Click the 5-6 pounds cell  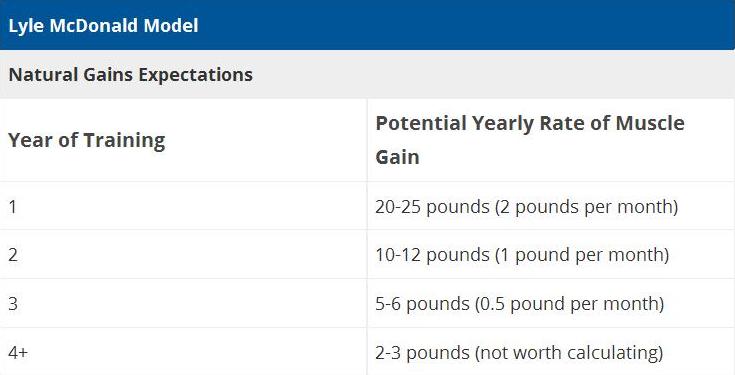[551, 303]
